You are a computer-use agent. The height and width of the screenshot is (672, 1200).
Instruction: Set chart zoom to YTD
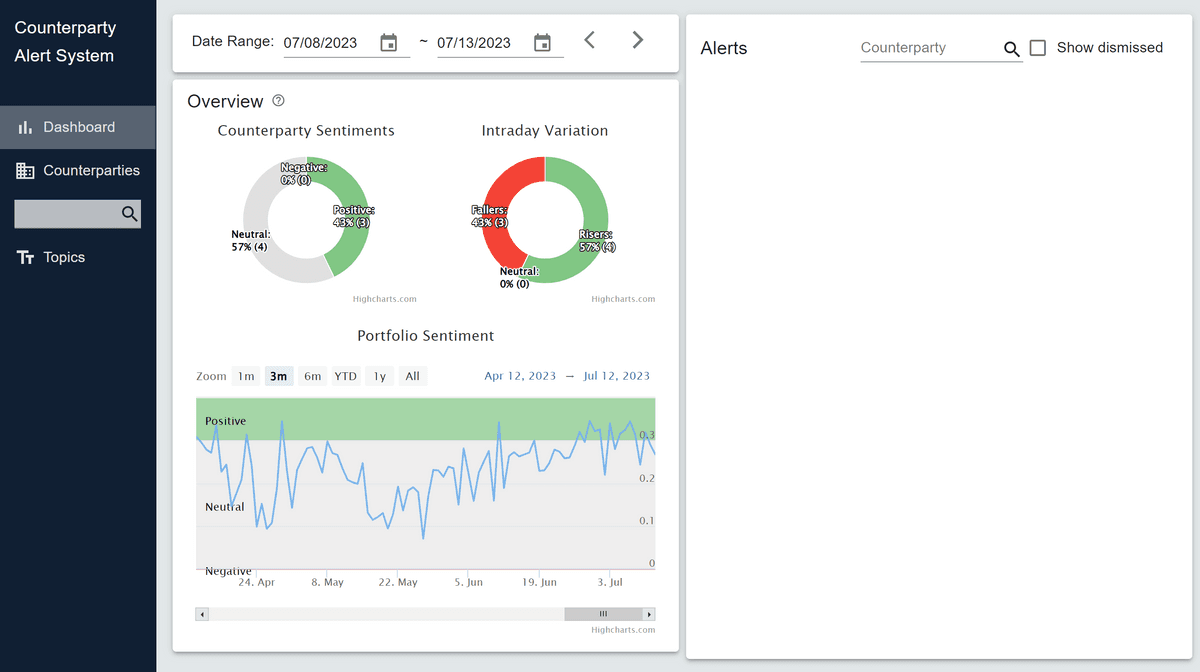click(x=345, y=376)
